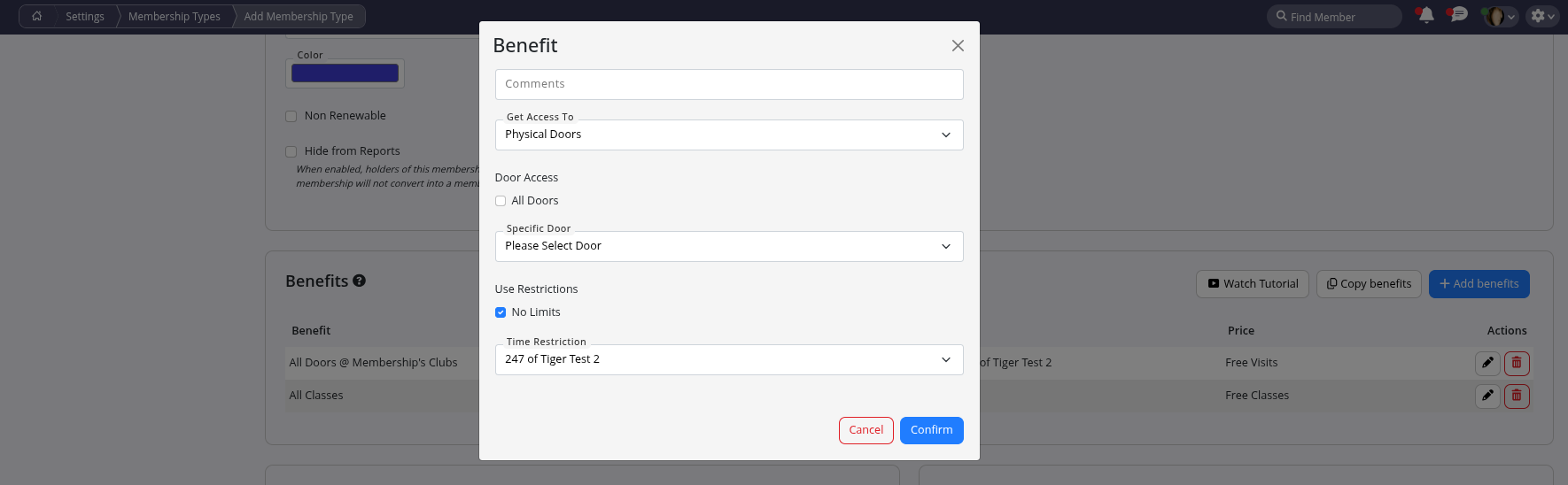Expand the Get Access To dropdown

[728, 135]
